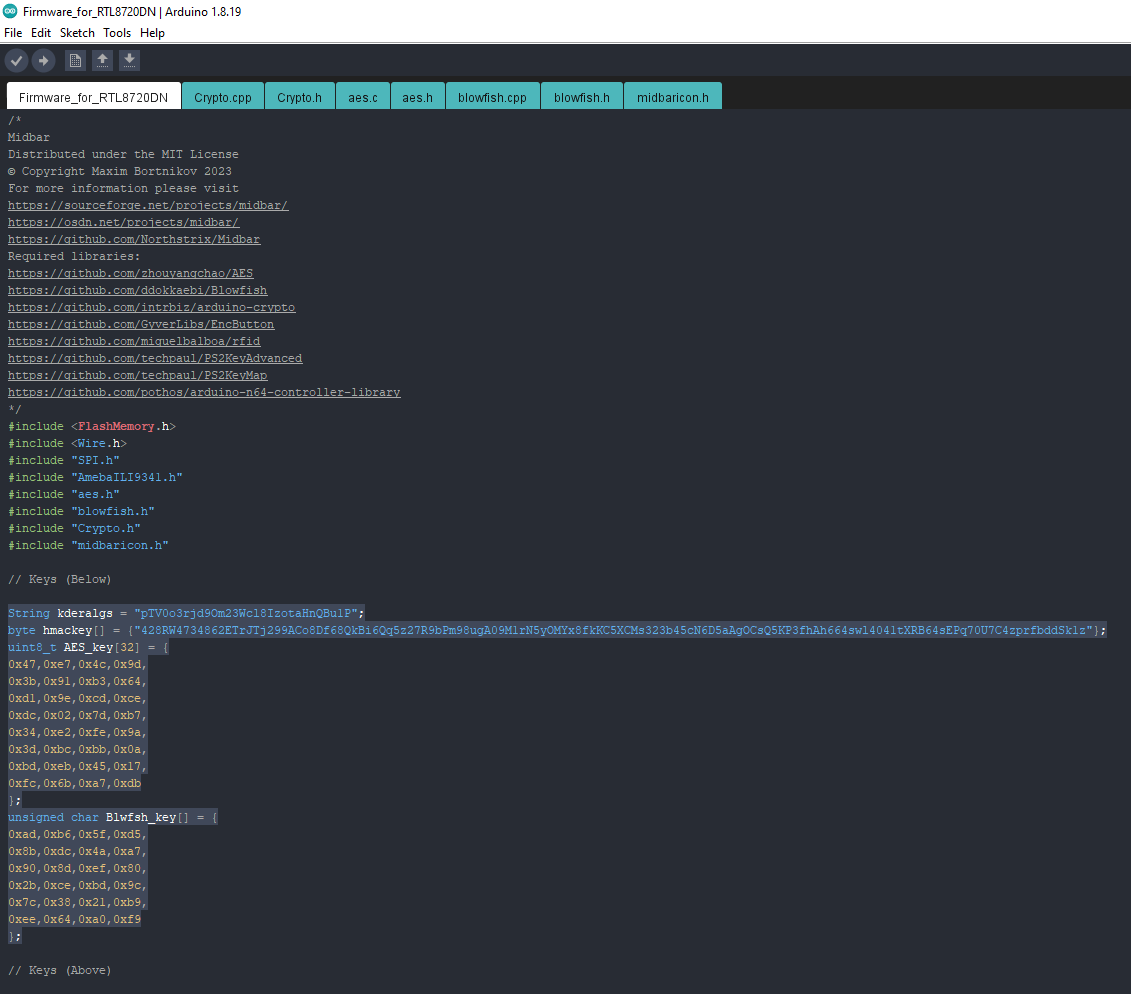Open a sketch with the up-arrow icon

[102, 61]
